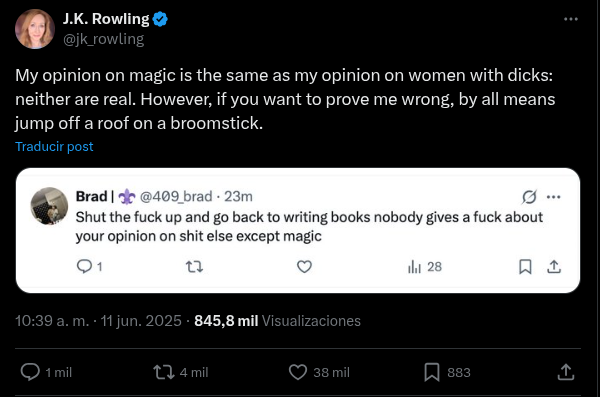Click the Grok icon on quoted tweet
Image resolution: width=600 pixels, height=397 pixels.
click(x=529, y=197)
